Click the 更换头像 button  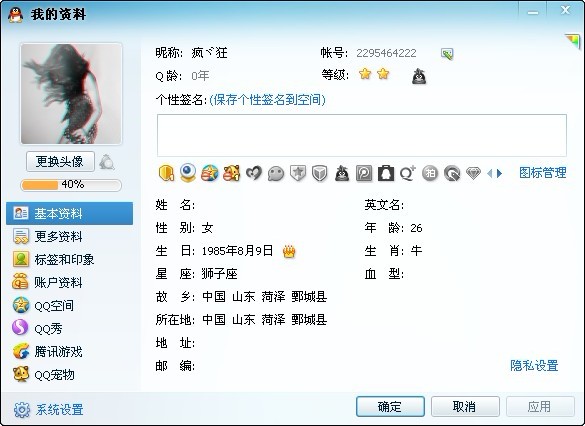60,162
